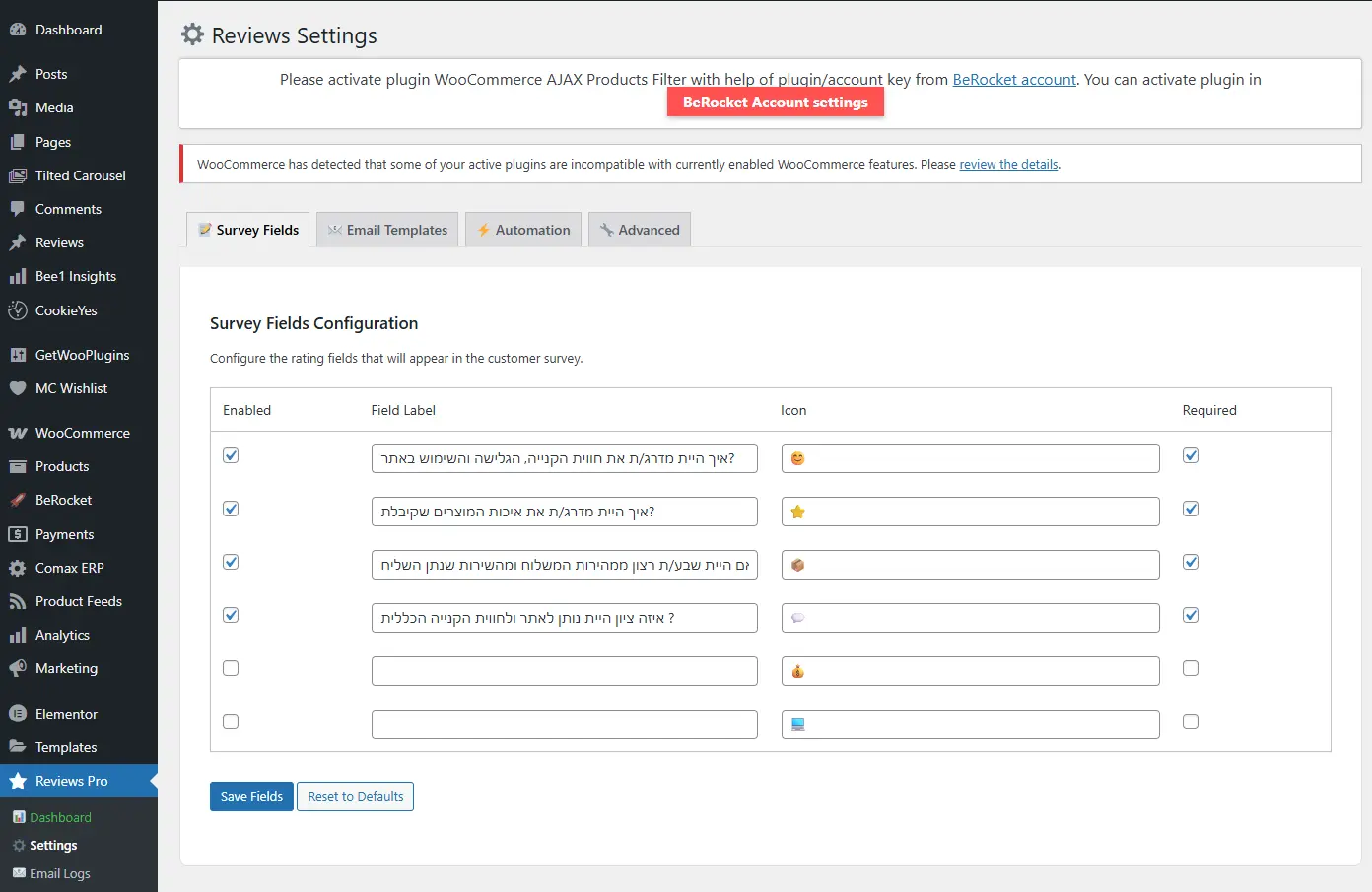
Task: Open the Automation tab
Action: tap(523, 230)
